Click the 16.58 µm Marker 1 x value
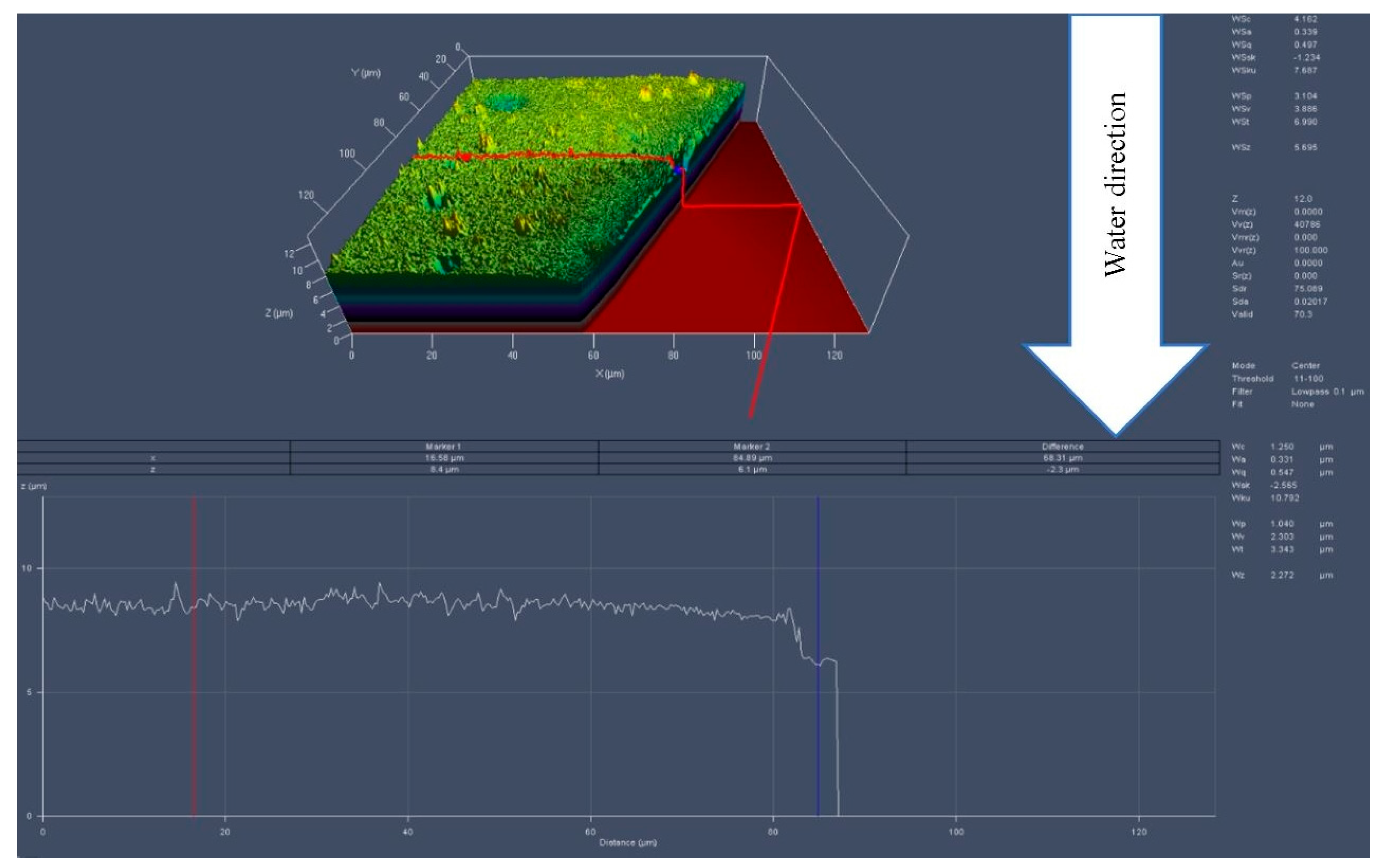Screen dimensions: 1384x868 tap(444, 457)
